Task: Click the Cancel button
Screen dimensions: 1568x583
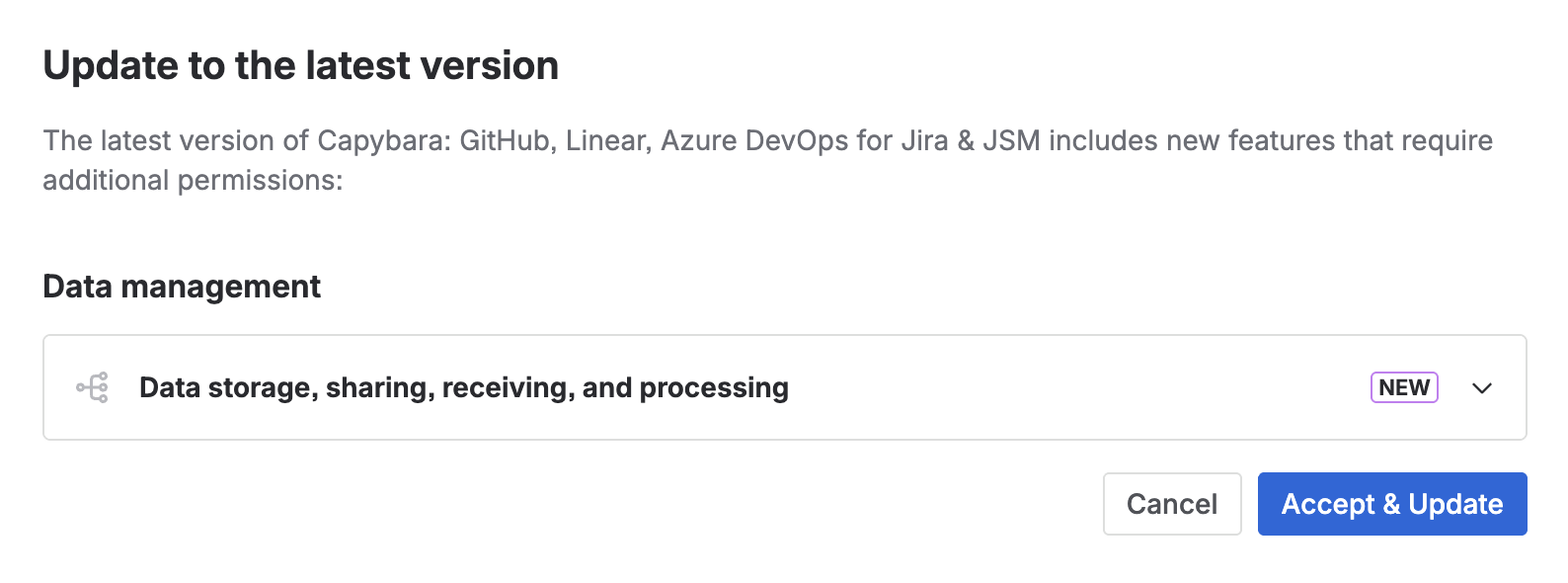Action: 1172,504
